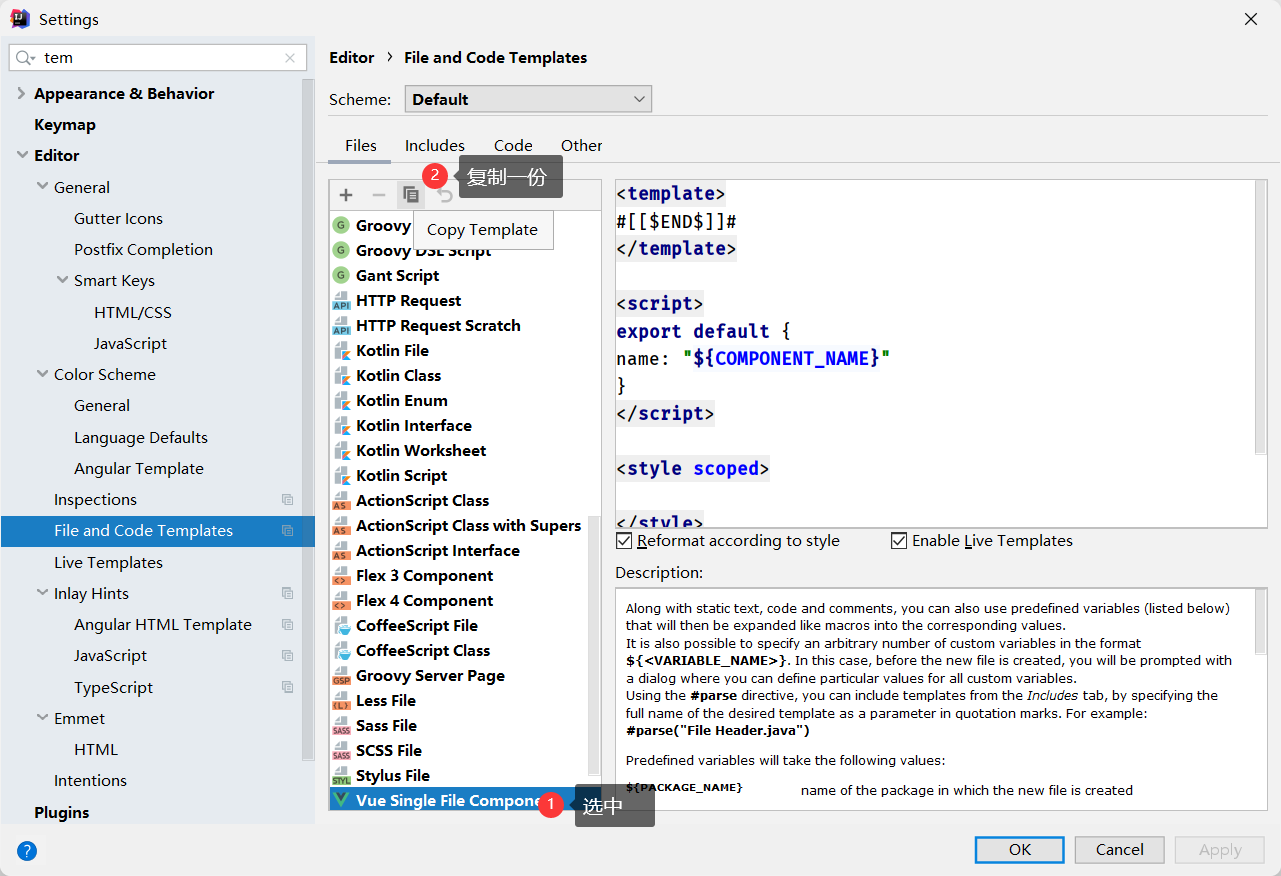This screenshot has height=876, width=1281.
Task: Collapse the Color Scheme node
Action: coord(42,374)
